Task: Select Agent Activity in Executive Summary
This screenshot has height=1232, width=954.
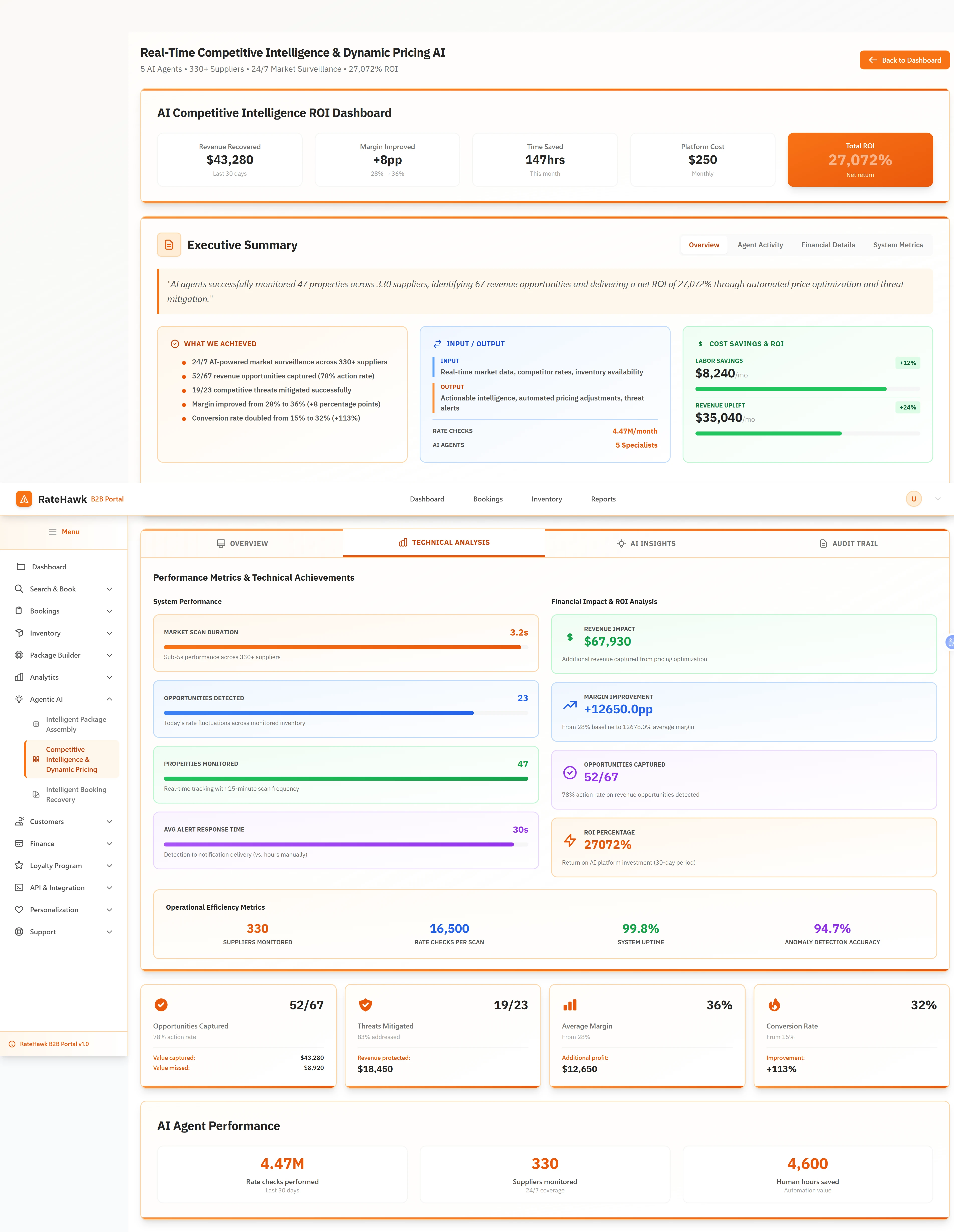Action: pyautogui.click(x=760, y=245)
